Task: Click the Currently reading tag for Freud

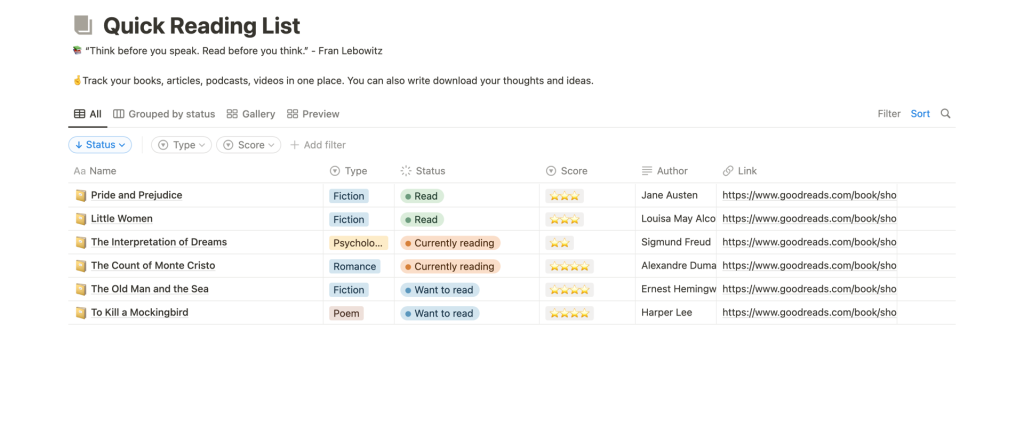Action: point(449,243)
